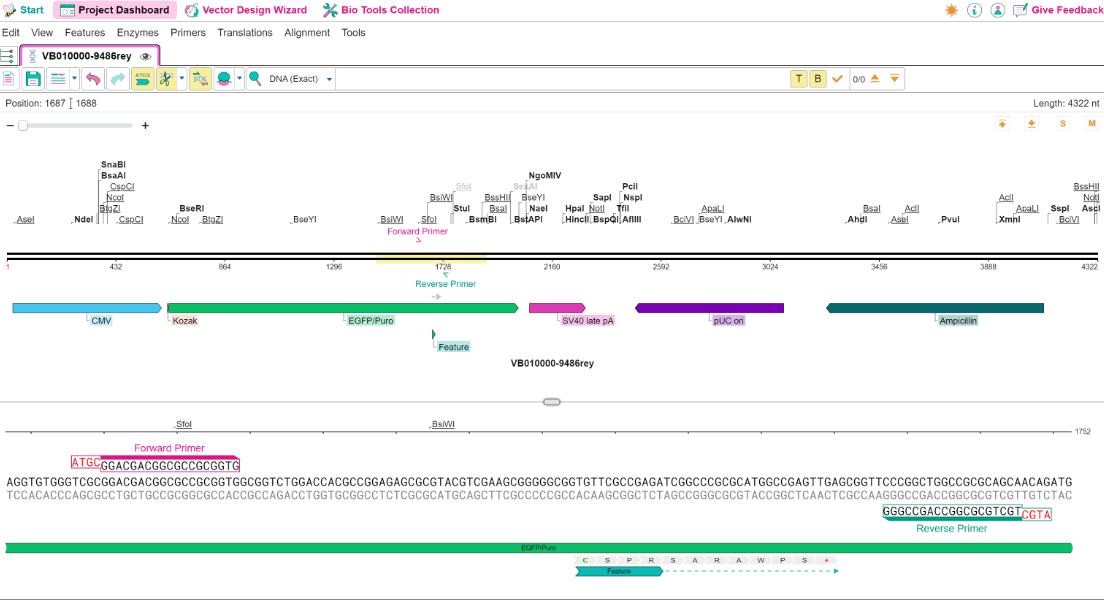Expand dropdown arrow beside display lines icon

tap(75, 79)
